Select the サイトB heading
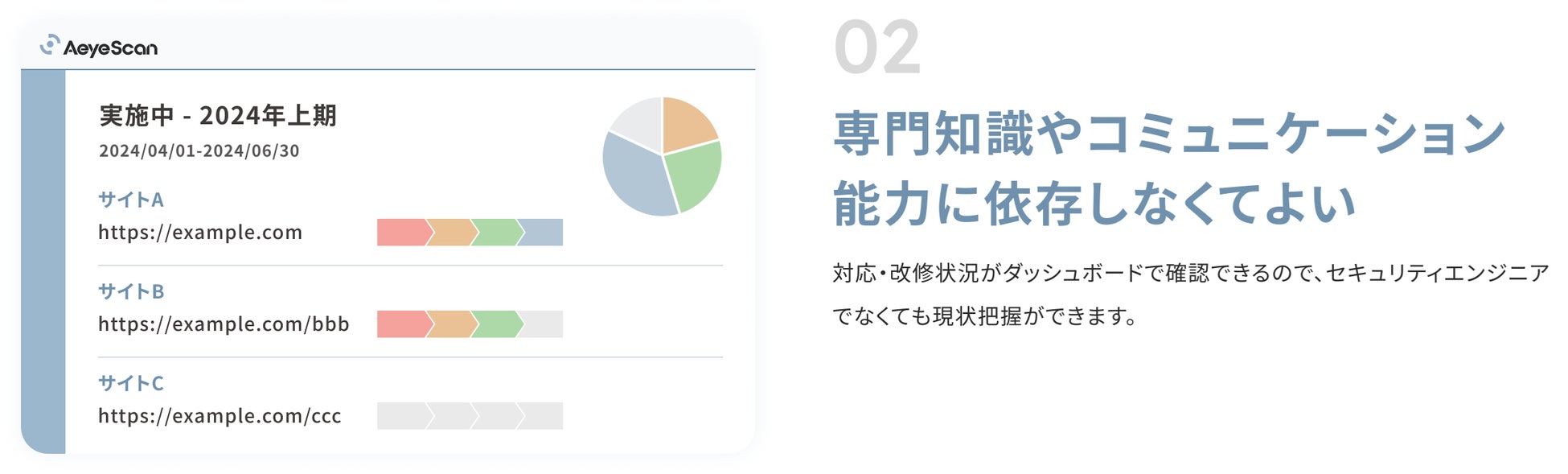 pos(131,291)
